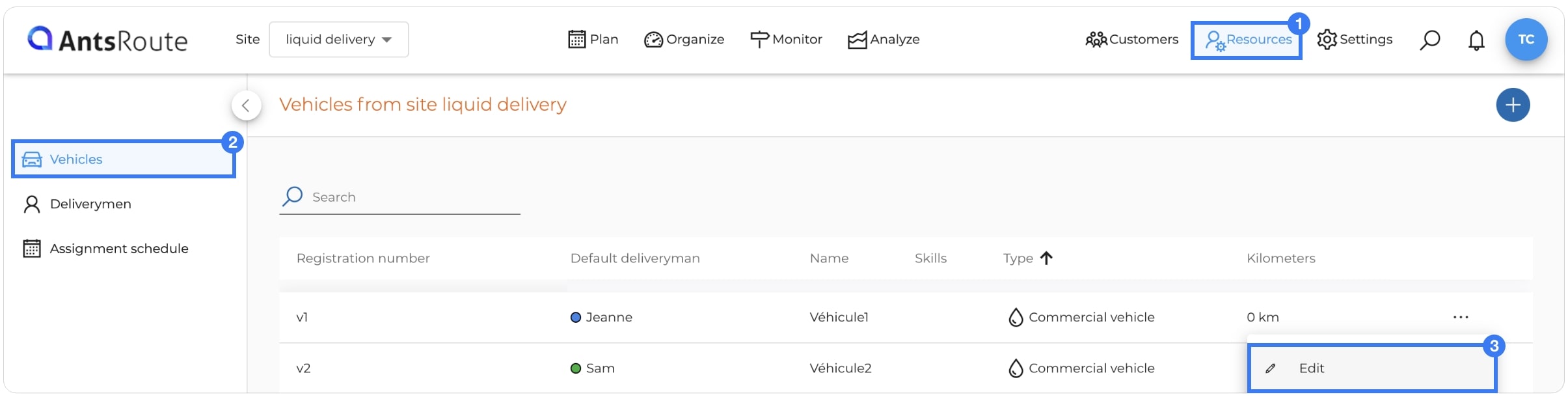This screenshot has height=399, width=1568.
Task: Click the magnifier icon beside Search field
Action: pyautogui.click(x=293, y=196)
